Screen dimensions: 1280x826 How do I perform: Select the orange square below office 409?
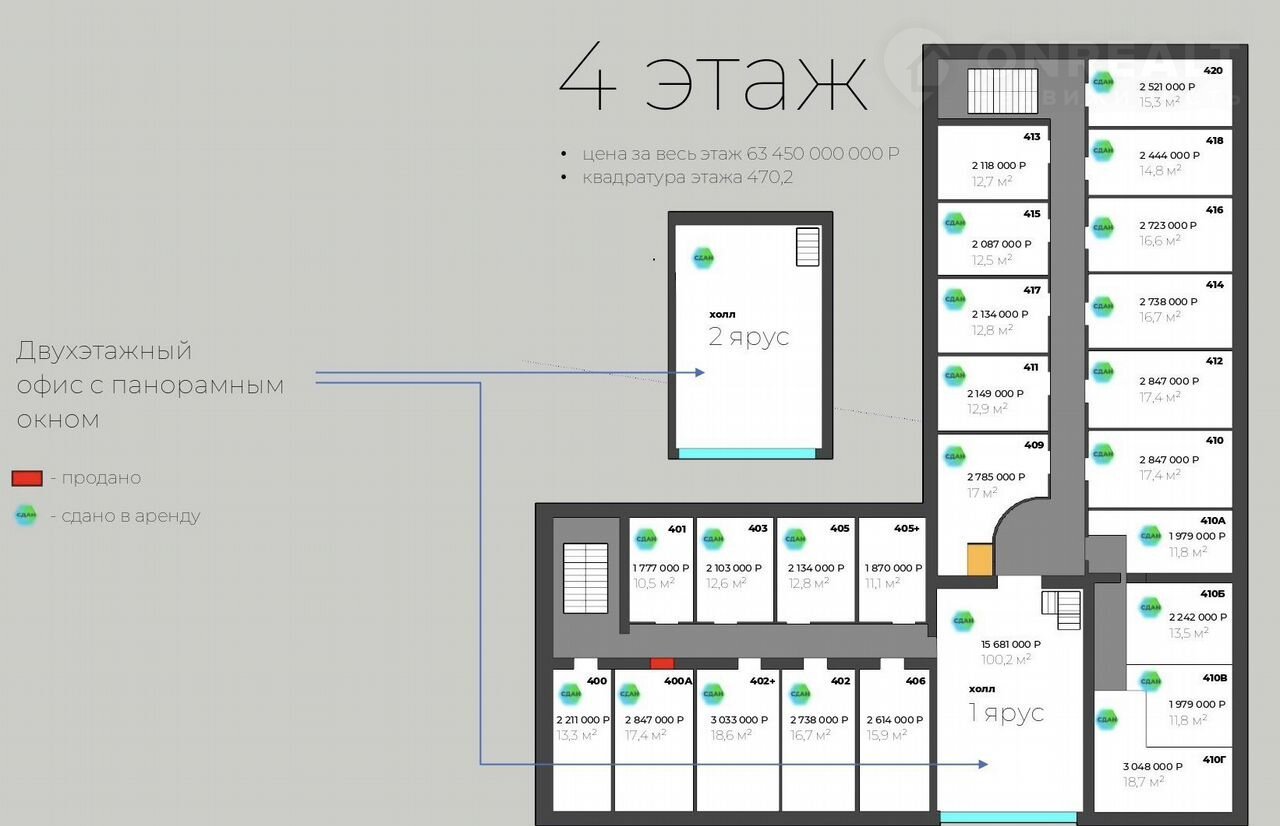980,559
